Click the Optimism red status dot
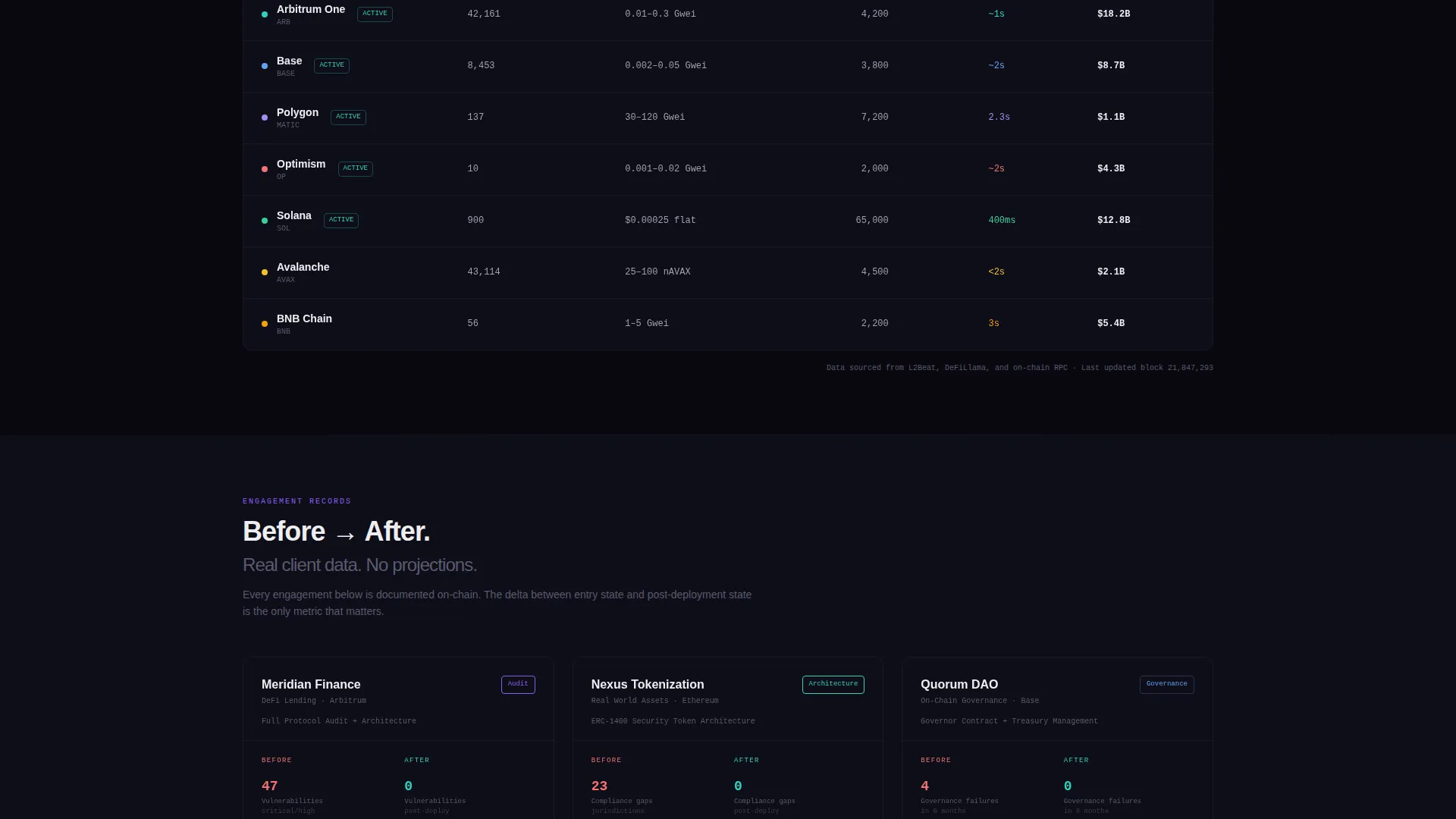Viewport: 1456px width, 819px height. click(x=265, y=169)
